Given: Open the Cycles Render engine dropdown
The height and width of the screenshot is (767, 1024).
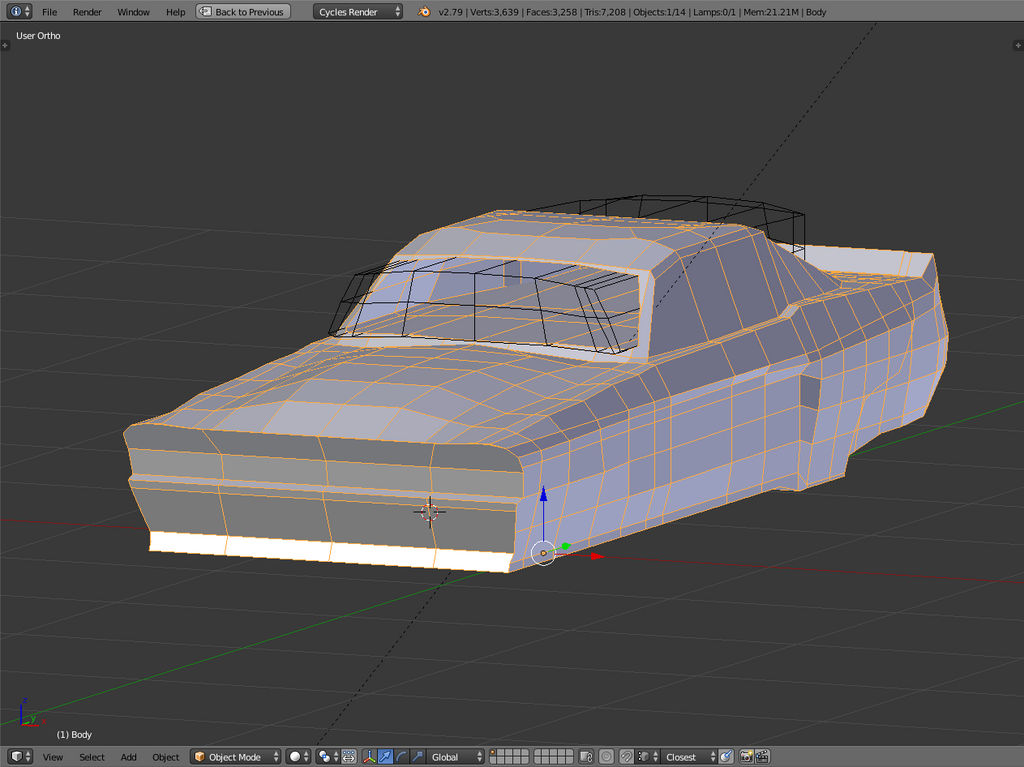Looking at the screenshot, I should click(x=358, y=12).
